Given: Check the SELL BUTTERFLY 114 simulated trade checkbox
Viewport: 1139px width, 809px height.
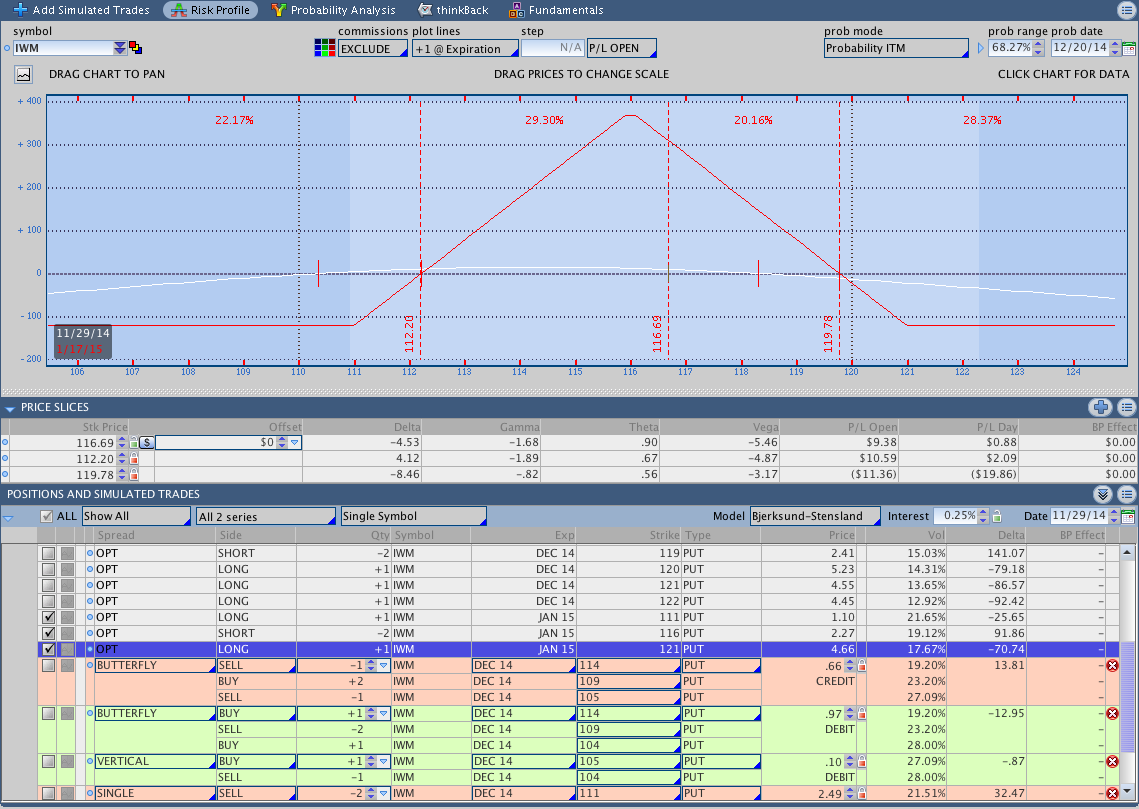Looking at the screenshot, I should pos(49,665).
